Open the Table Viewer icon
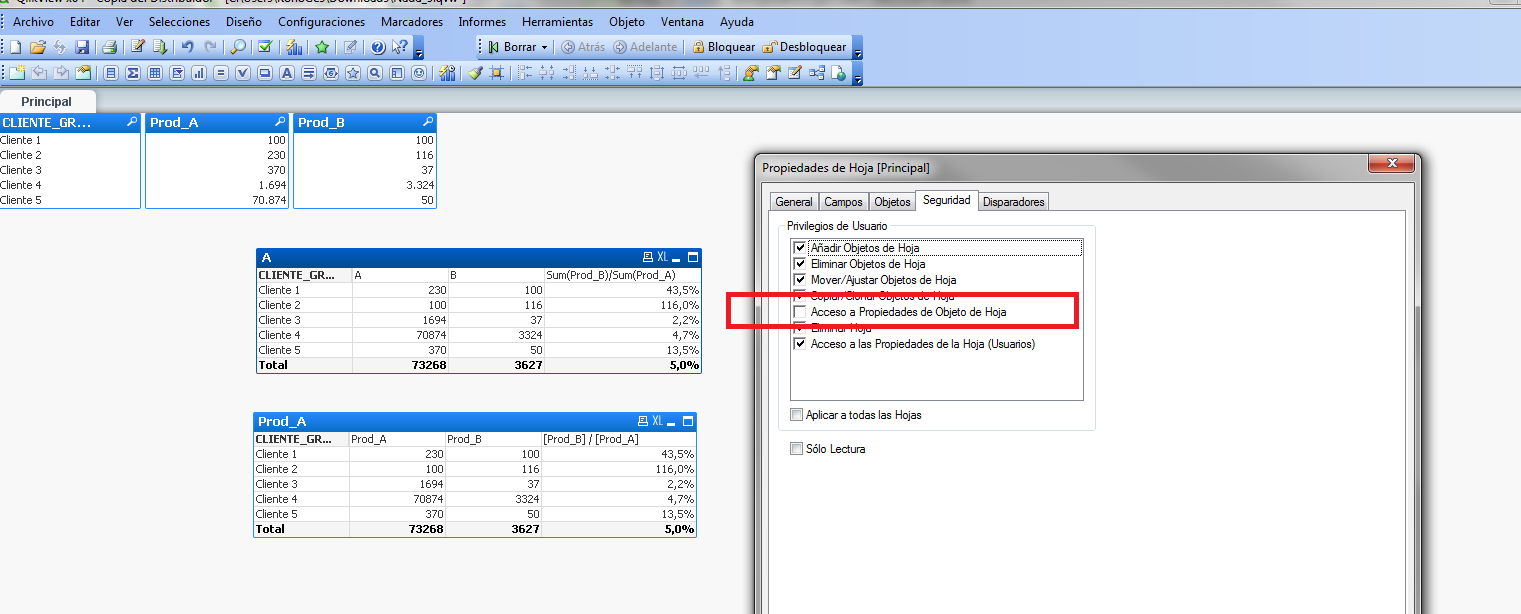This screenshot has width=1521, height=614. [x=817, y=73]
